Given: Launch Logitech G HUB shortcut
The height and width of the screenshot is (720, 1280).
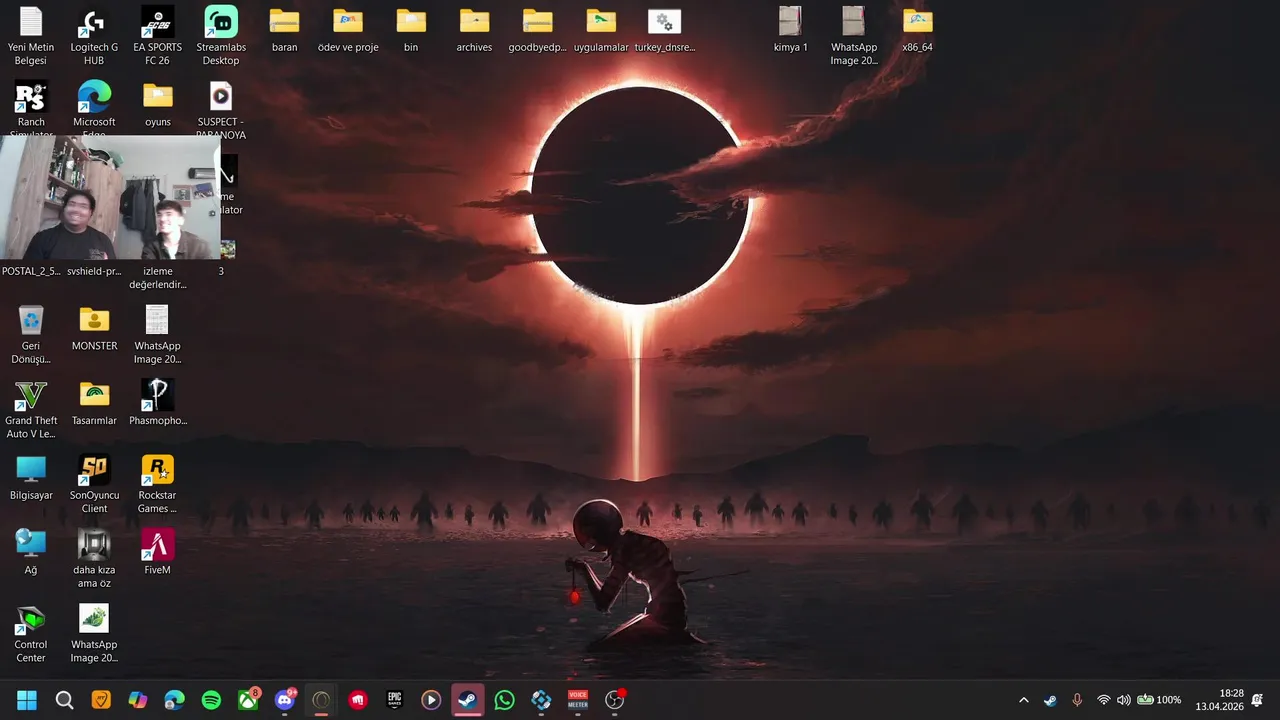Looking at the screenshot, I should (x=94, y=36).
